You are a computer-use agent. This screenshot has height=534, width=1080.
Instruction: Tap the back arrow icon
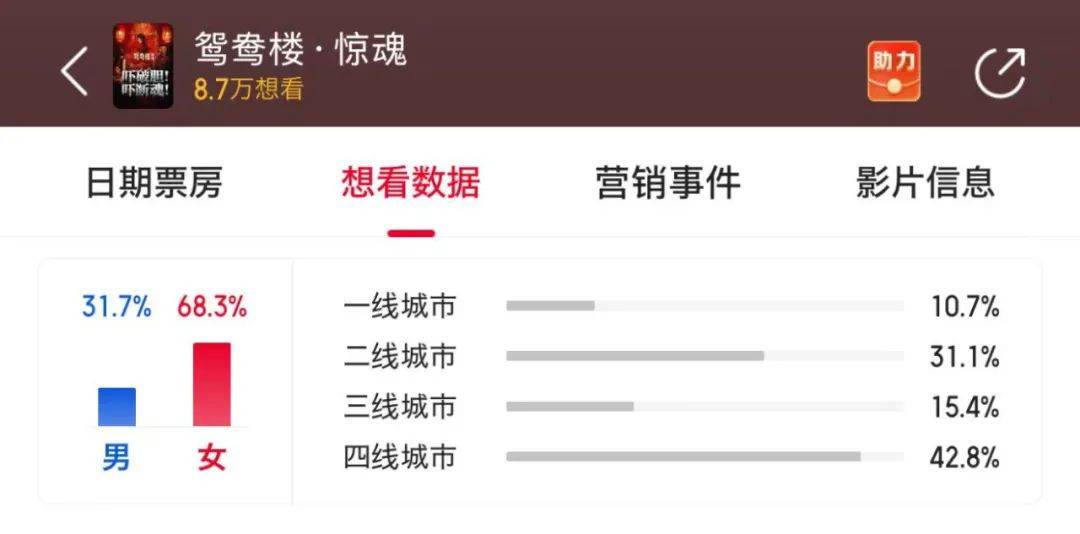click(75, 70)
